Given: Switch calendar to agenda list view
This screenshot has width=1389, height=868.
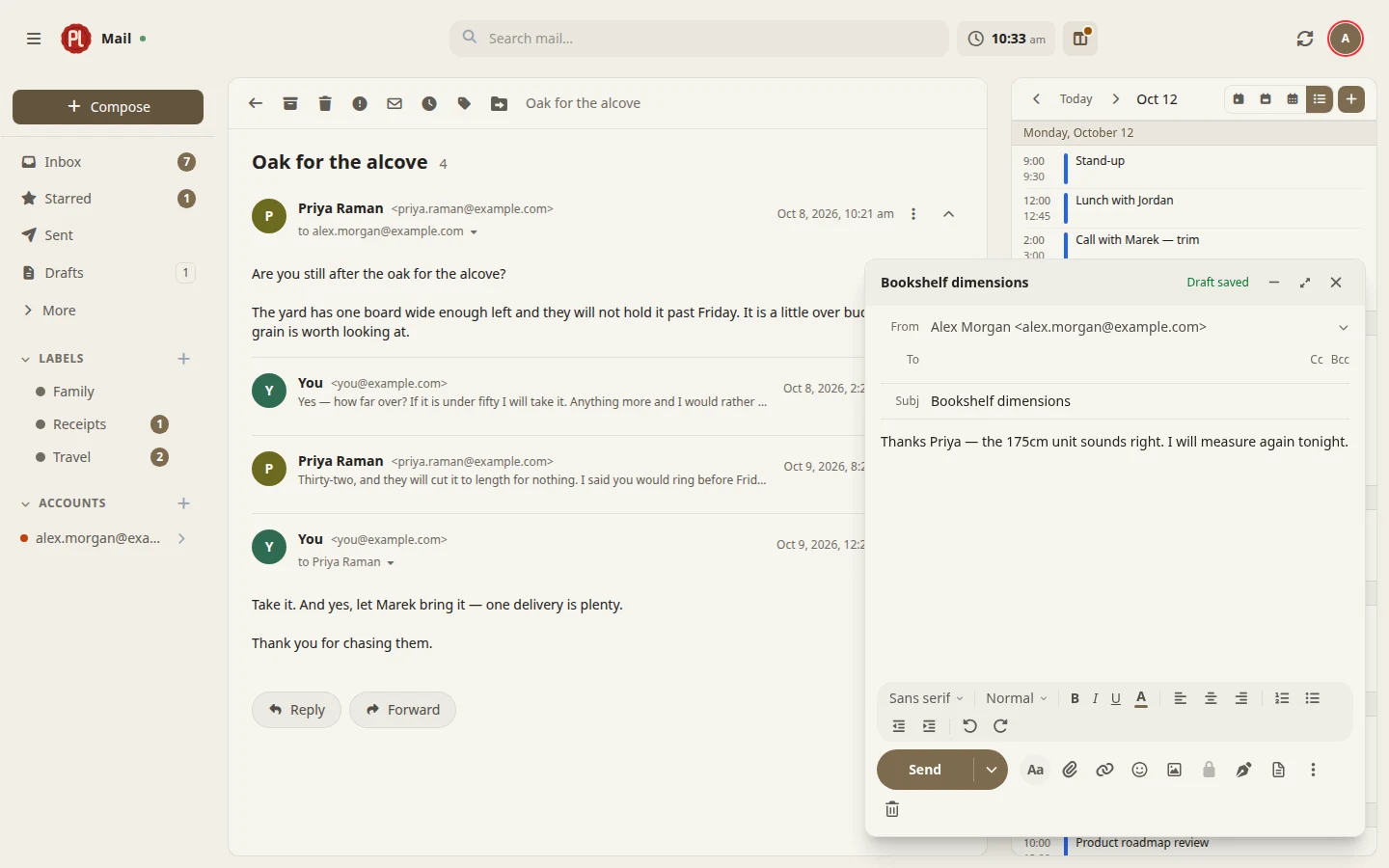Looking at the screenshot, I should pyautogui.click(x=1320, y=99).
